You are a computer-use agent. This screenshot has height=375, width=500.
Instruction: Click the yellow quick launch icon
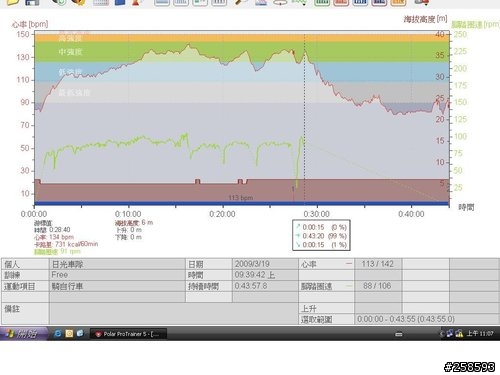pyautogui.click(x=69, y=333)
